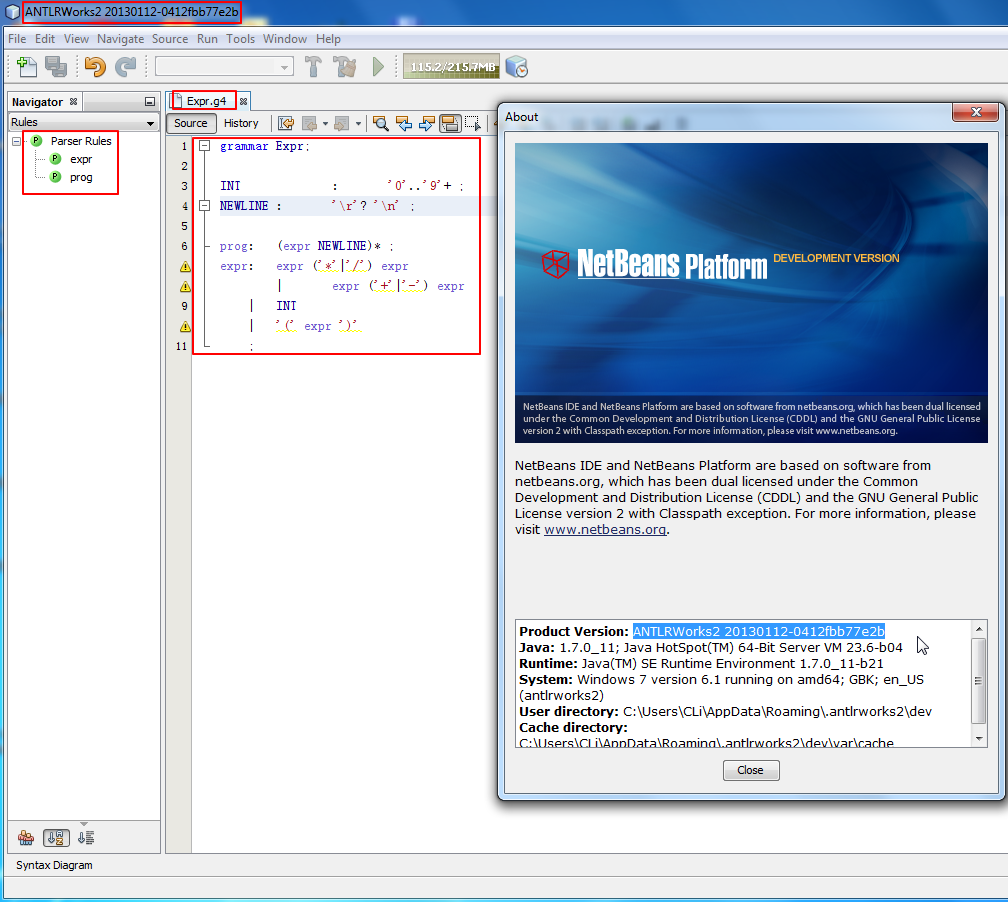
Task: Click the Show Inherited Members icon in Navigator
Action: click(26, 838)
